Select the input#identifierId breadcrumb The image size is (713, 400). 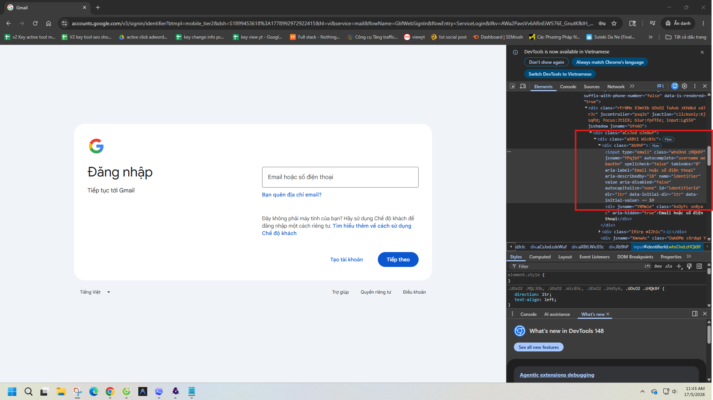point(667,247)
